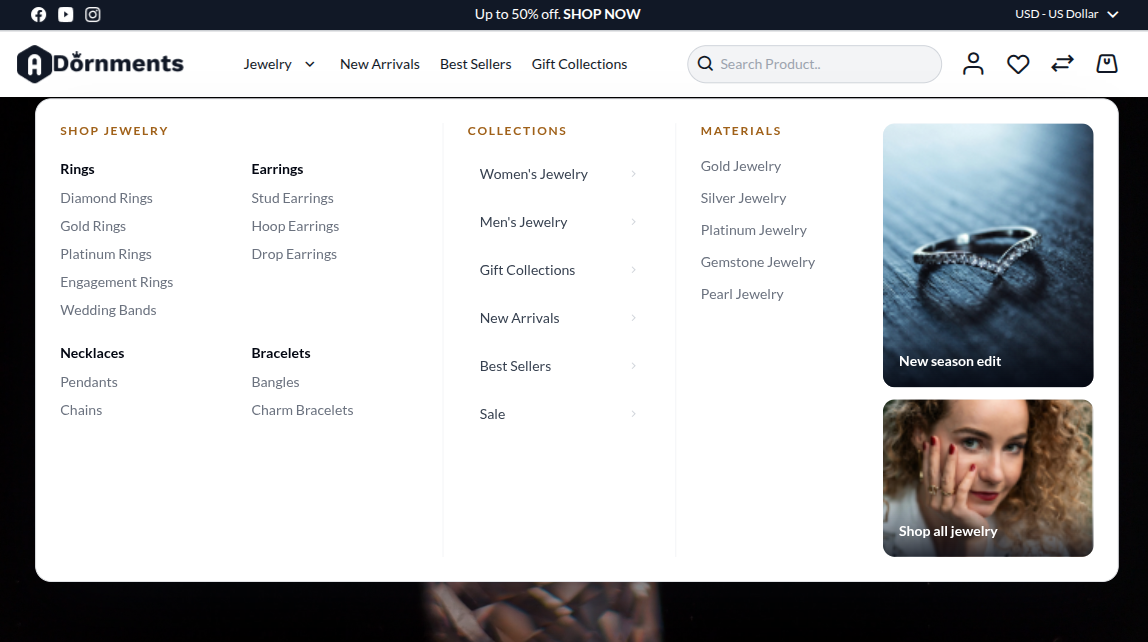Screen dimensions: 1148x642
Task: Open the USD currency dropdown
Action: click(x=1067, y=14)
